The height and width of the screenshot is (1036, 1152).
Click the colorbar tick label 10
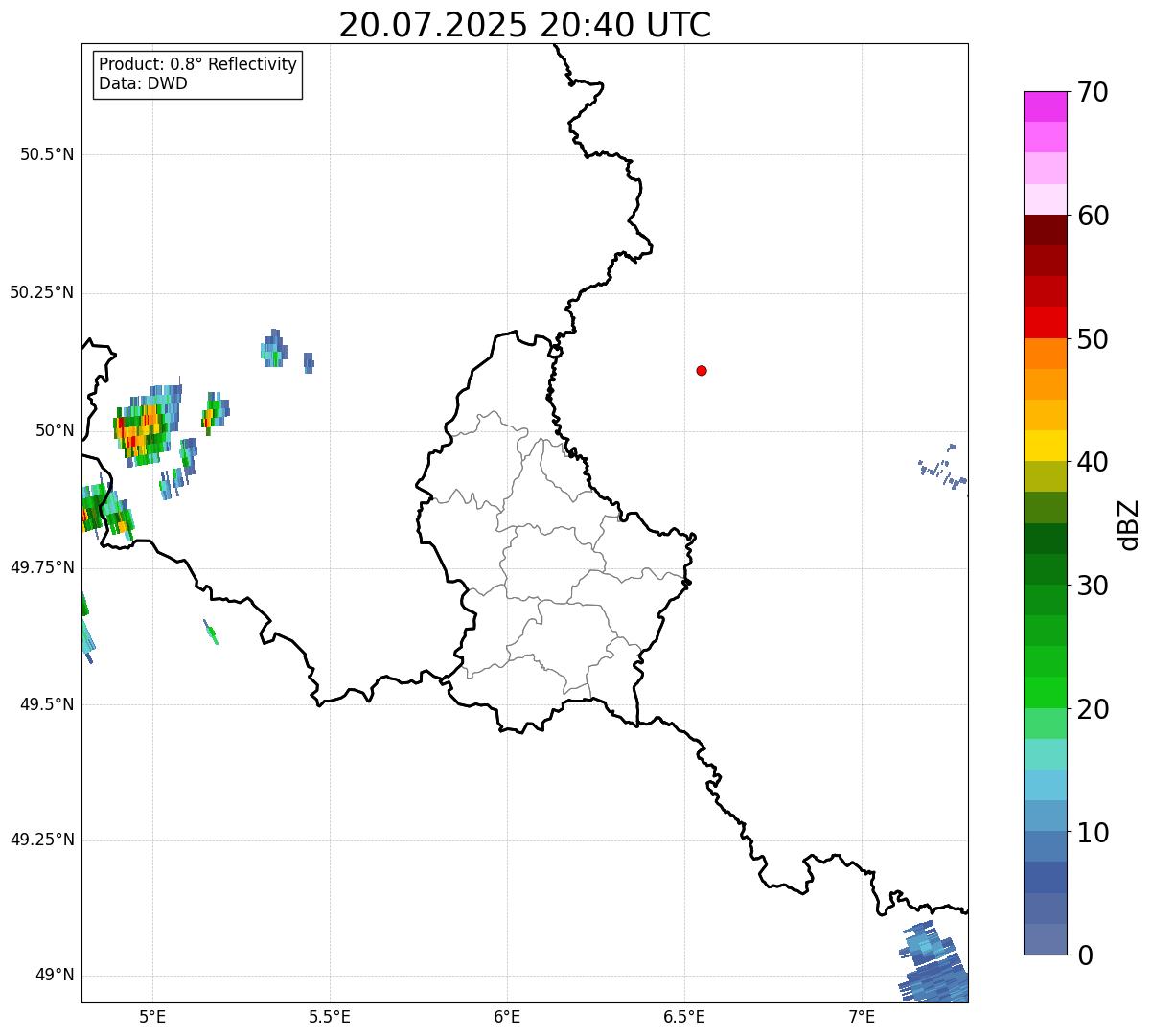click(1093, 833)
